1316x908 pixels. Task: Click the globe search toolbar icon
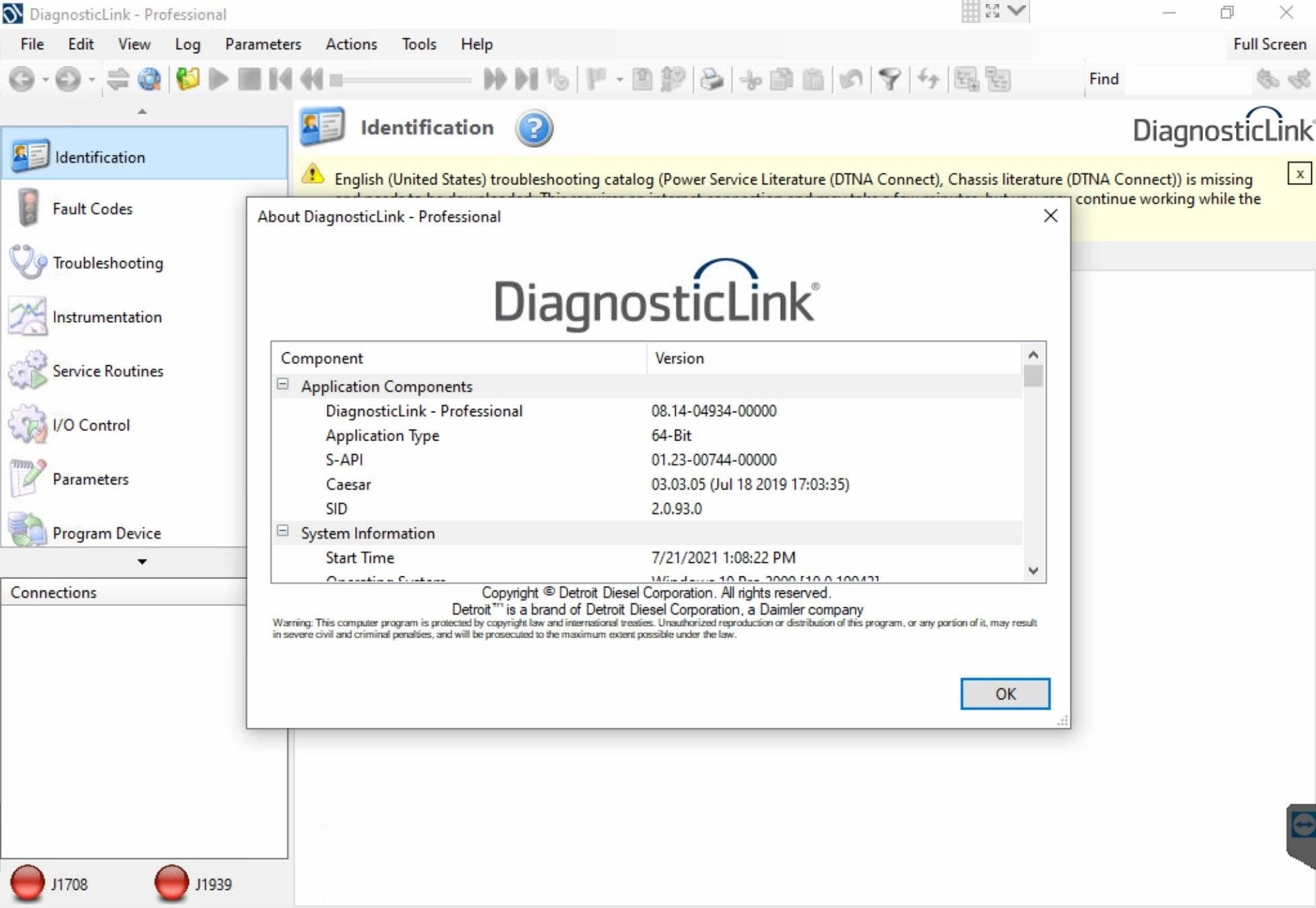[x=149, y=79]
